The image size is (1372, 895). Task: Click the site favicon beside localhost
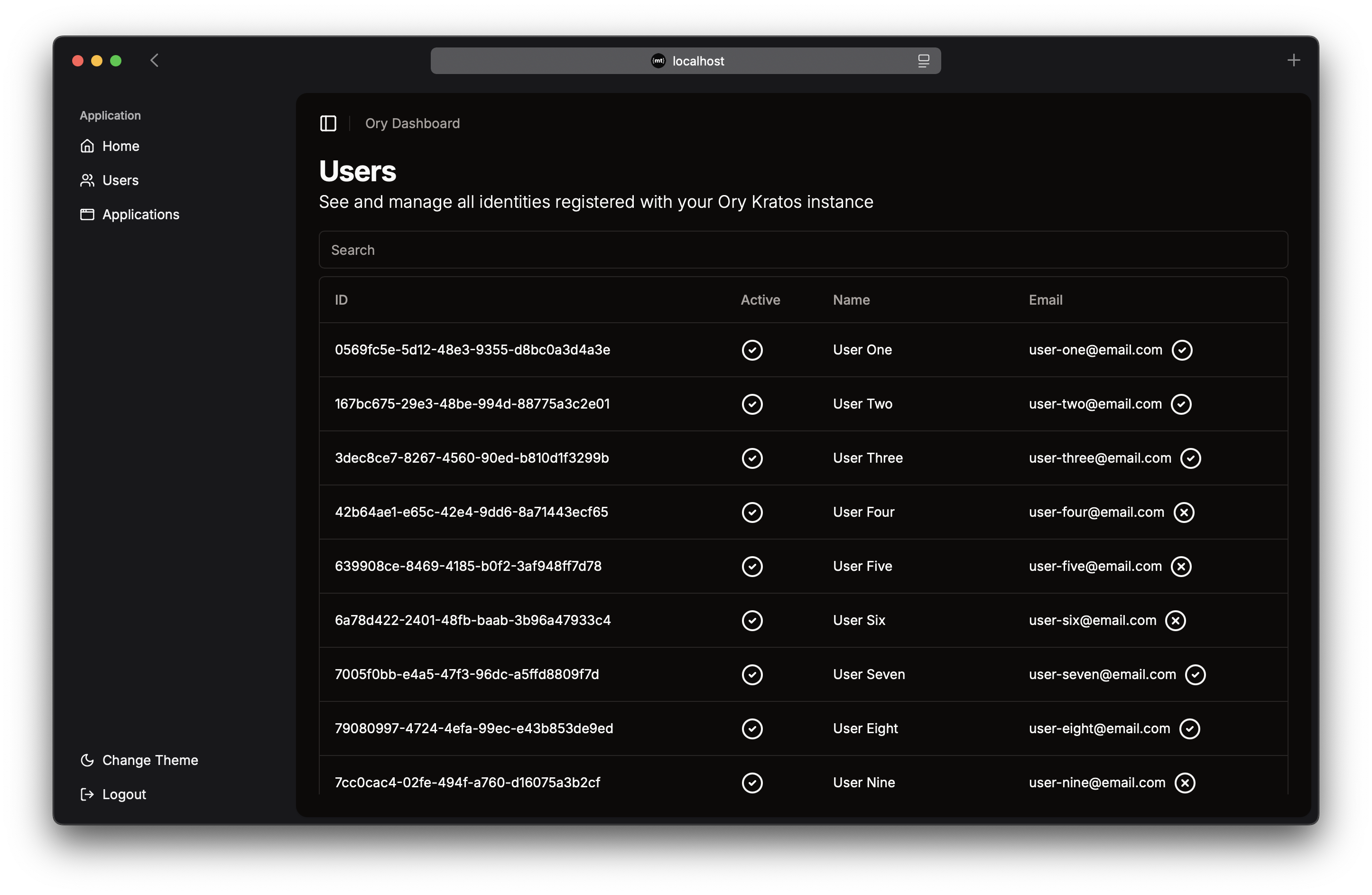pos(658,61)
